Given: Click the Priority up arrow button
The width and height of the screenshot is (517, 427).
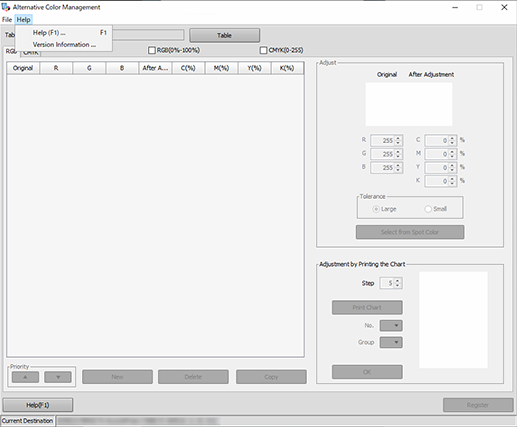Looking at the screenshot, I should pyautogui.click(x=25, y=377).
